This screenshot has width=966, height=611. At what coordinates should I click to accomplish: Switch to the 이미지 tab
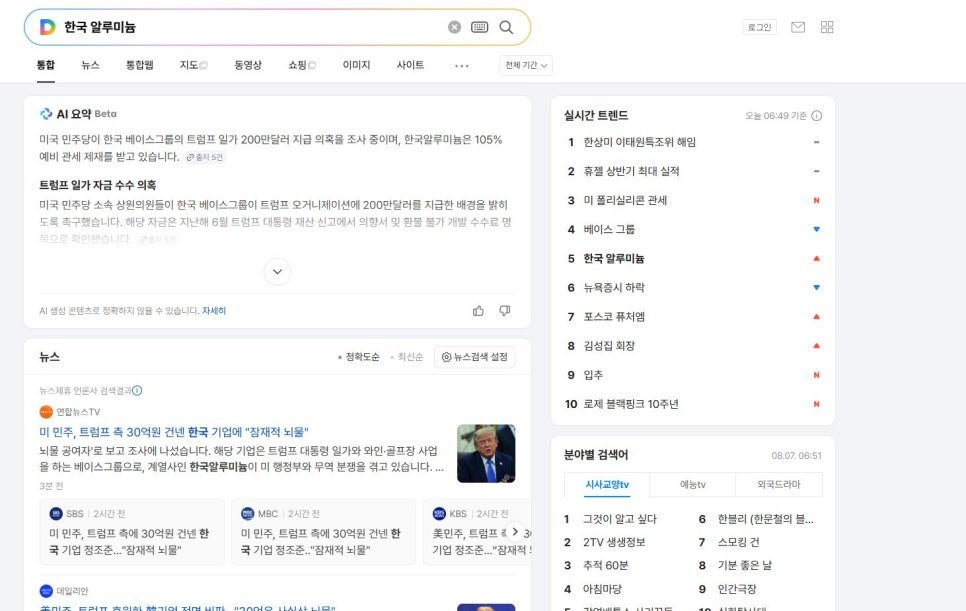click(356, 65)
